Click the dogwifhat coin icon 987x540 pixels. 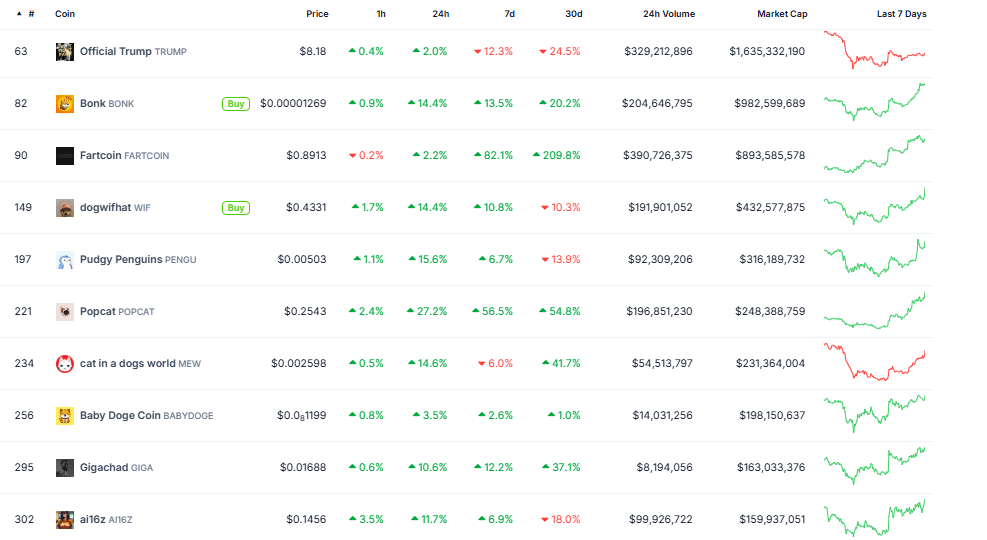(65, 208)
